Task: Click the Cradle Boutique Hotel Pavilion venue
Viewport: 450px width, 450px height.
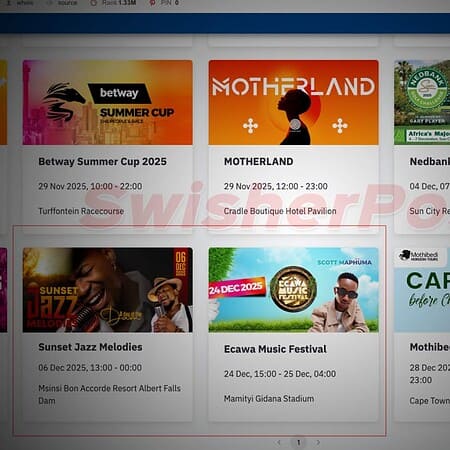Action: tap(280, 211)
